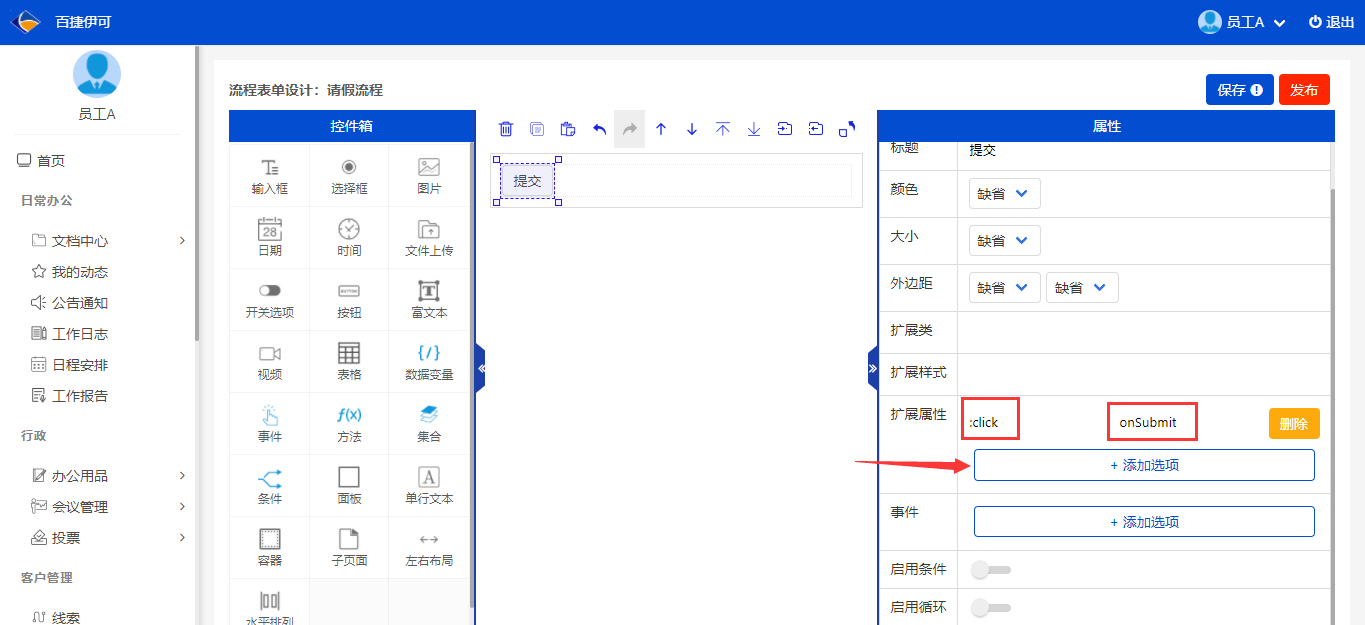Viewport: 1365px width, 625px height.
Task: Pick the 子页面 control from the toolbox
Action: pyautogui.click(x=349, y=548)
